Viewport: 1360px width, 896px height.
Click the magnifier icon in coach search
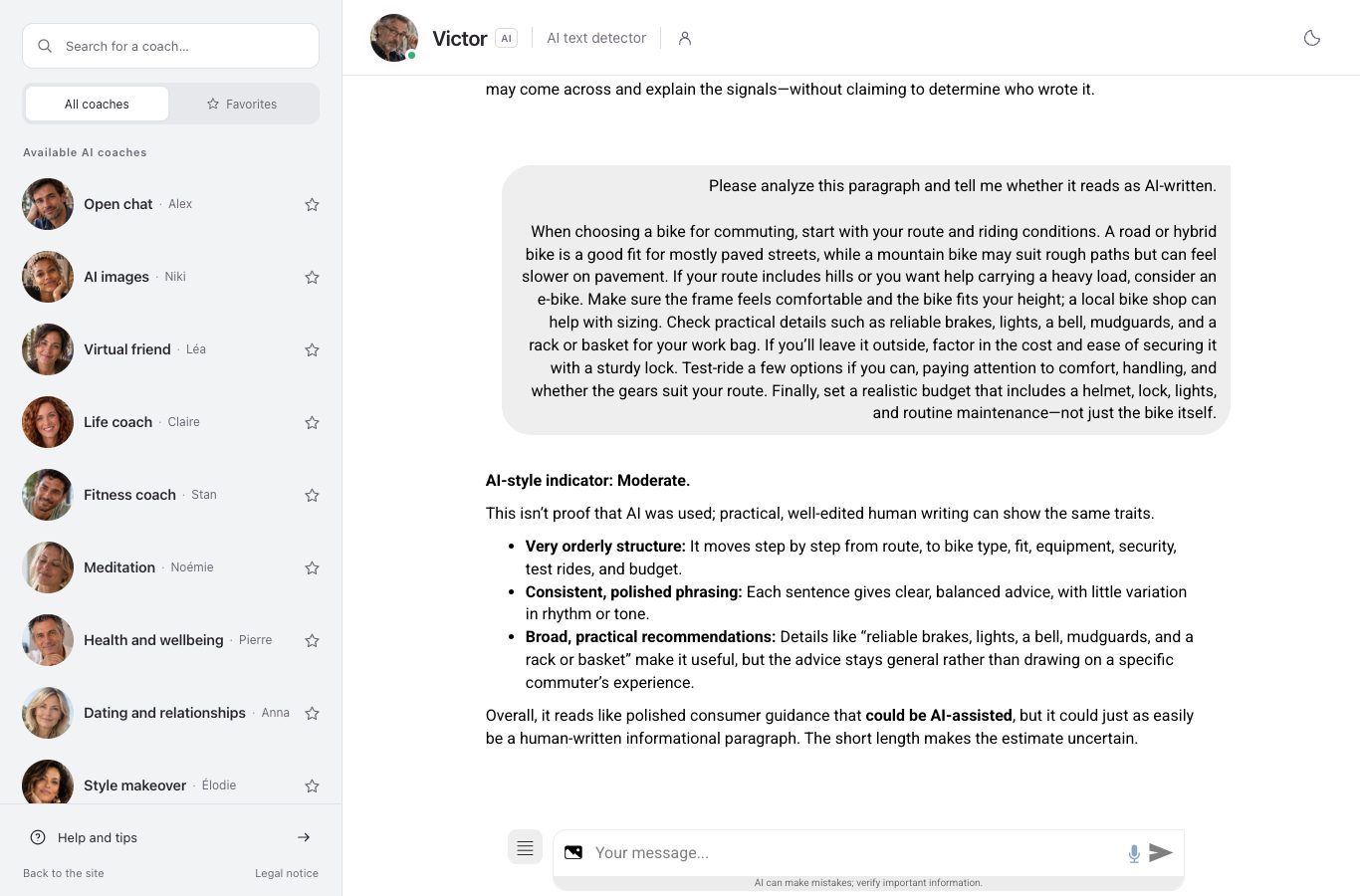45,46
